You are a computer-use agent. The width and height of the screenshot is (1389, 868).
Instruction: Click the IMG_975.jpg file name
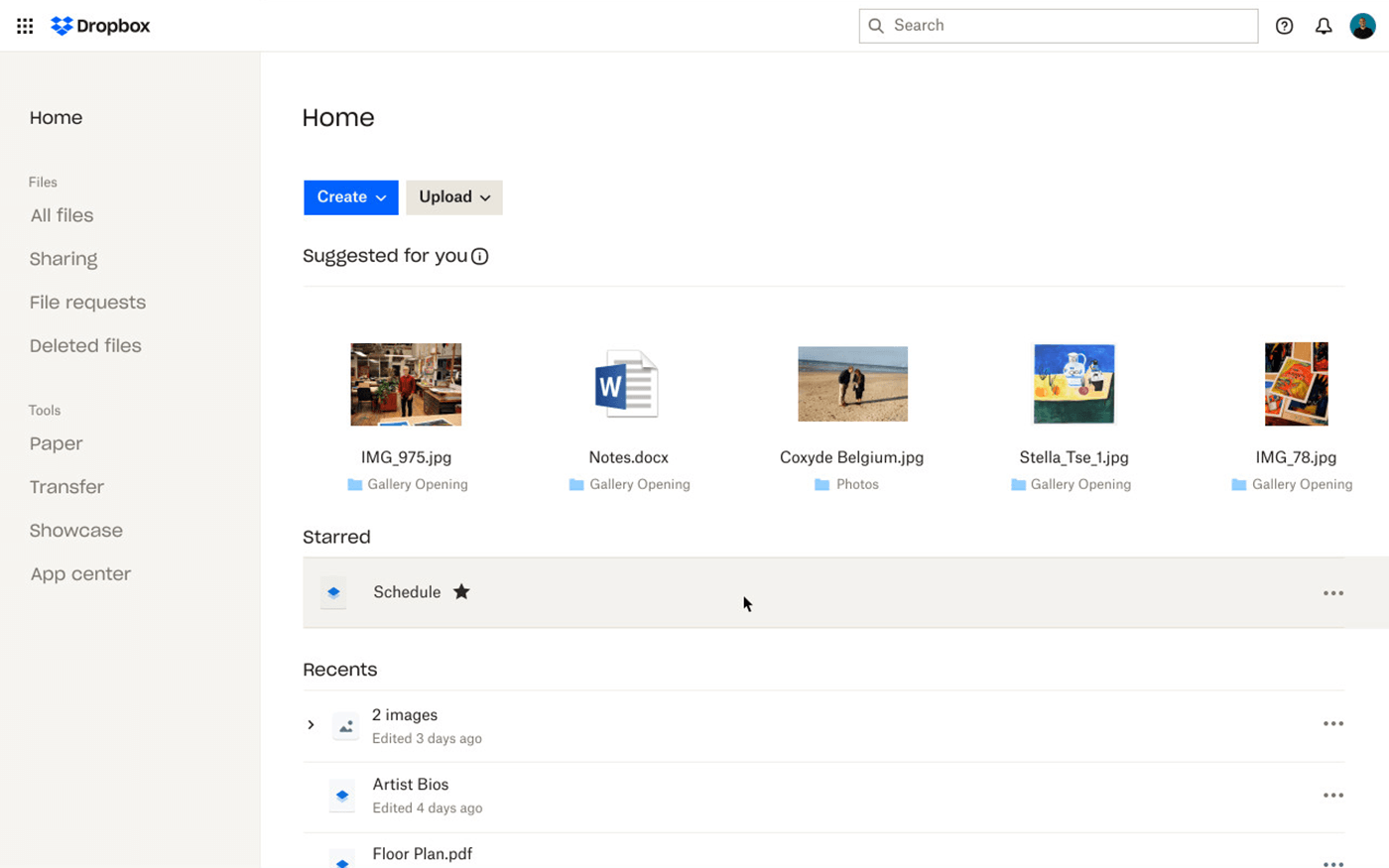[x=406, y=457]
